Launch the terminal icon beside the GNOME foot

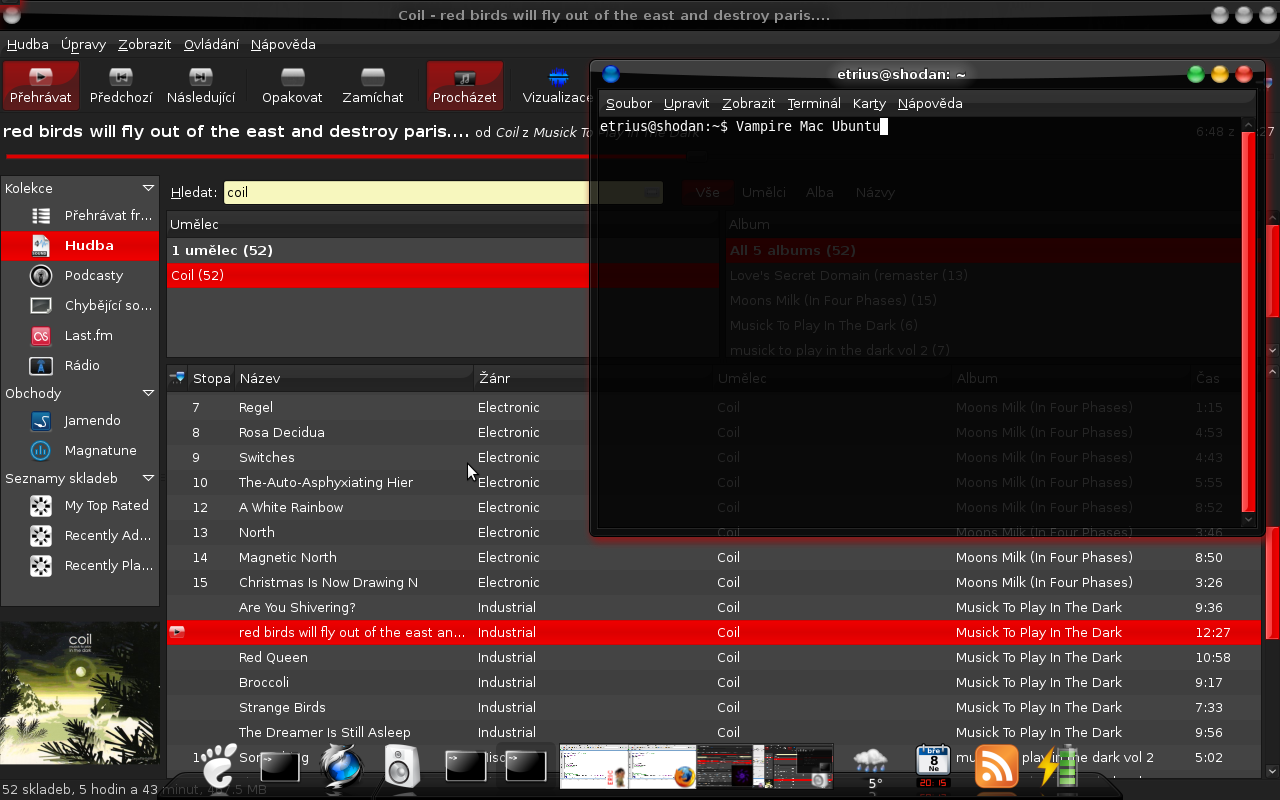point(279,766)
